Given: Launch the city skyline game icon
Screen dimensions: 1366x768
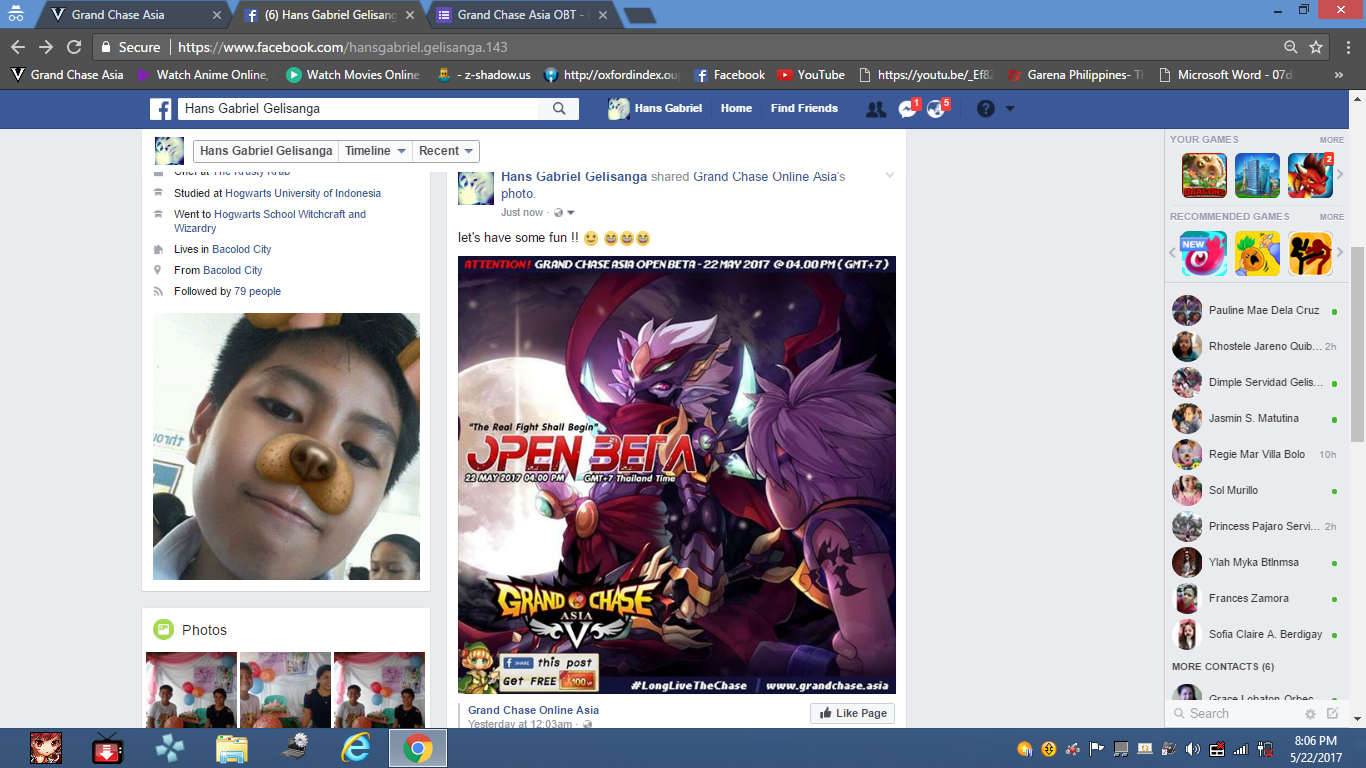Looking at the screenshot, I should [1257, 175].
